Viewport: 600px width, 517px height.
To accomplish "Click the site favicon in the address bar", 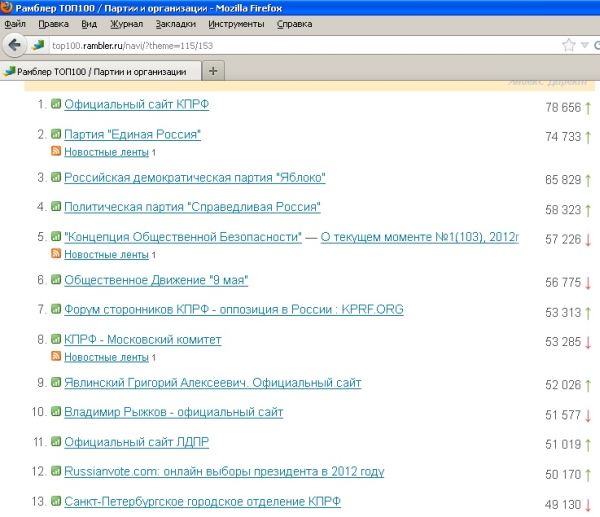I will pyautogui.click(x=39, y=45).
